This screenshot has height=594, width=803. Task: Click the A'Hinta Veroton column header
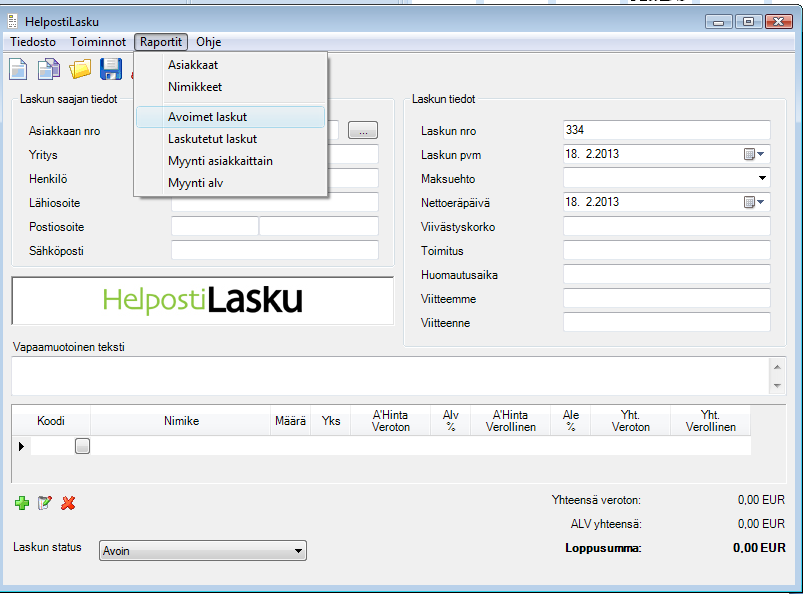point(390,421)
